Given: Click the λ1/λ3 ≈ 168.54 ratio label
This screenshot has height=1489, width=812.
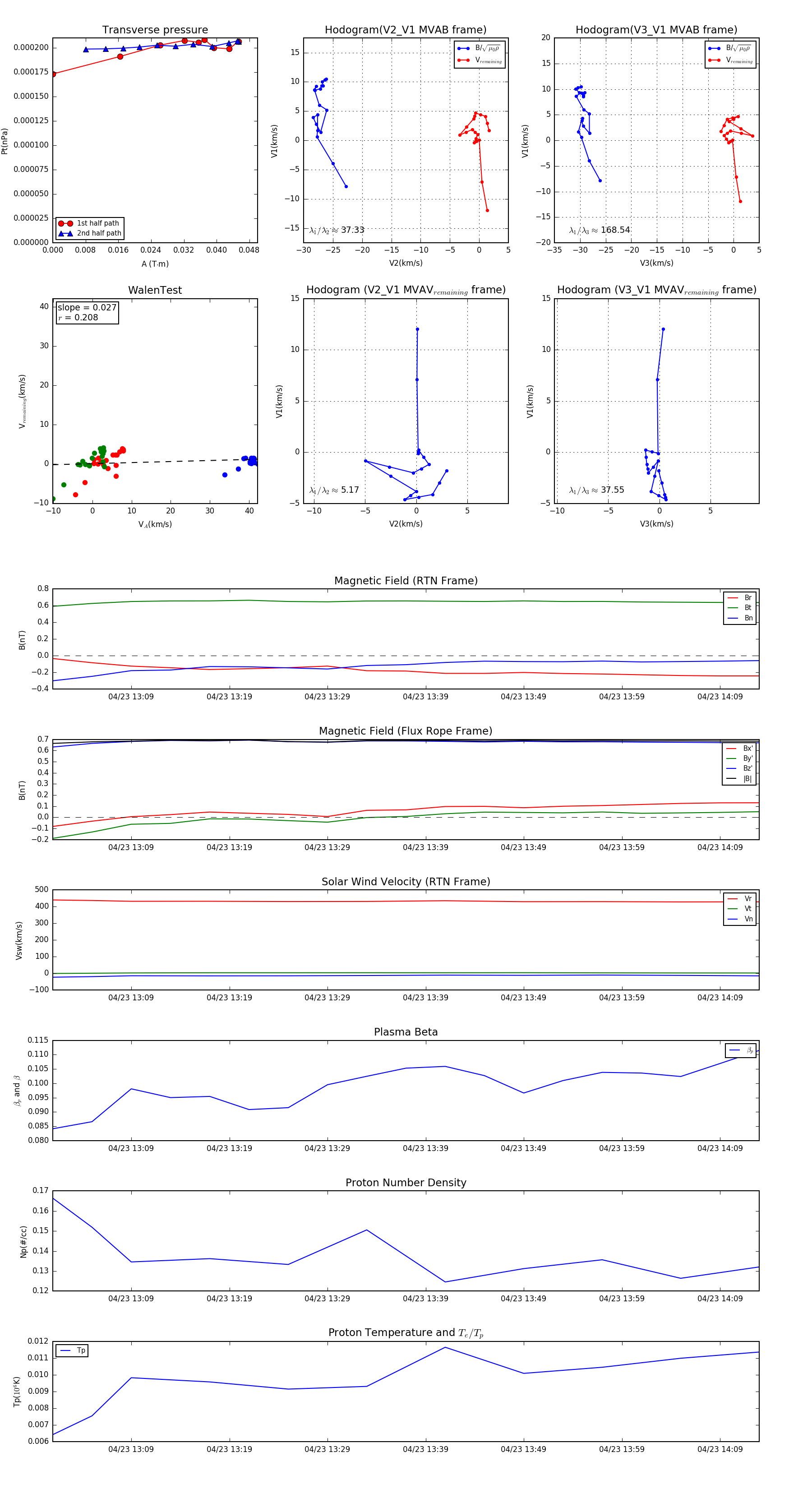Looking at the screenshot, I should [600, 230].
